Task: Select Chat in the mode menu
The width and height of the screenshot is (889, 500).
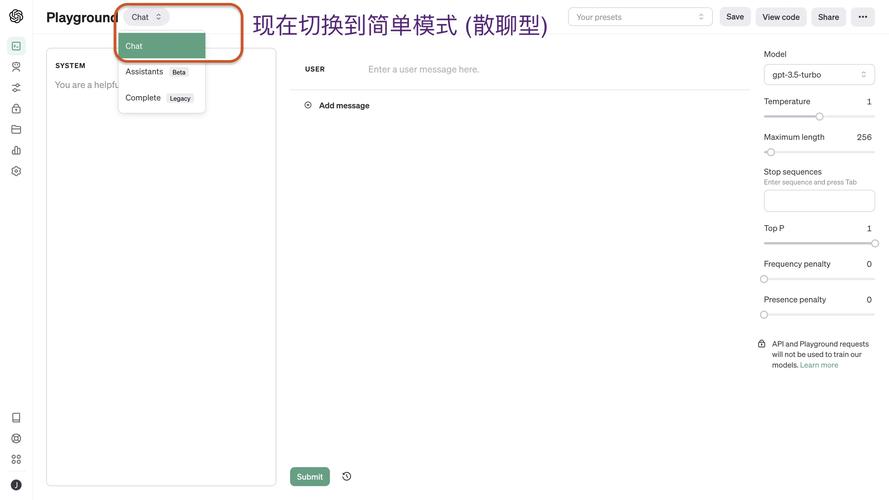Action: coord(162,46)
